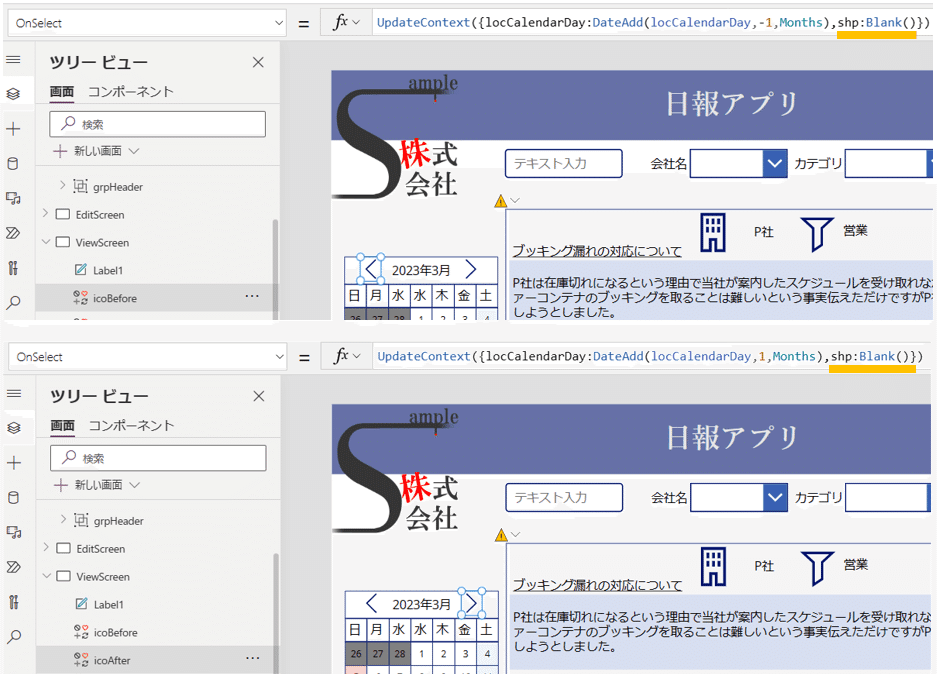Image resolution: width=937 pixels, height=674 pixels.
Task: Click the Insert plus icon in lower sidebar
Action: [x=14, y=462]
